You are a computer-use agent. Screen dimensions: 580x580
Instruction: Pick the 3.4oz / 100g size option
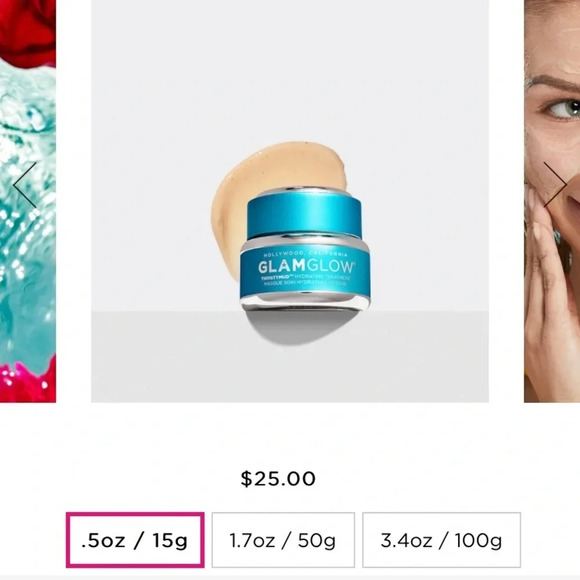pyautogui.click(x=441, y=540)
